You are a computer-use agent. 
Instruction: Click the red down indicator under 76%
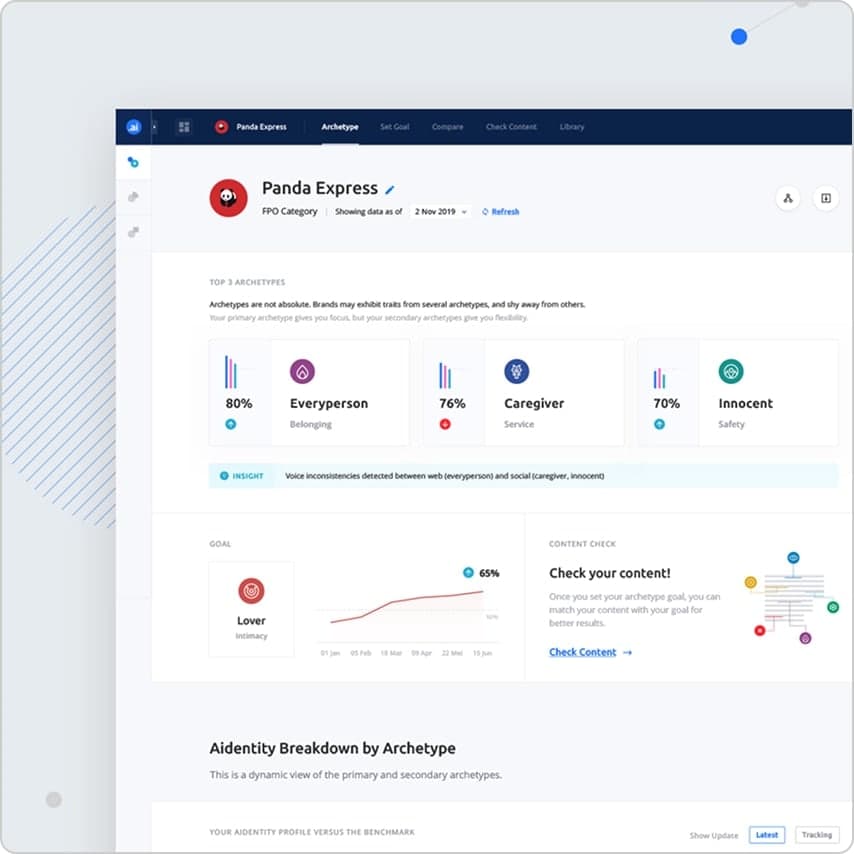point(445,424)
